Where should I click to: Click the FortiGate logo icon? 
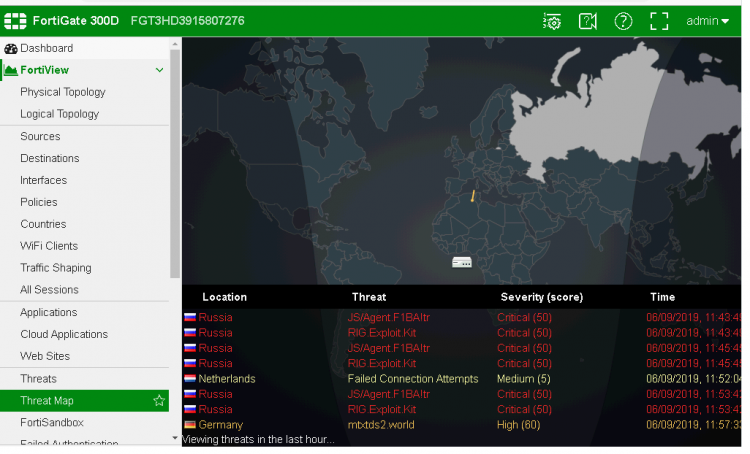point(15,21)
